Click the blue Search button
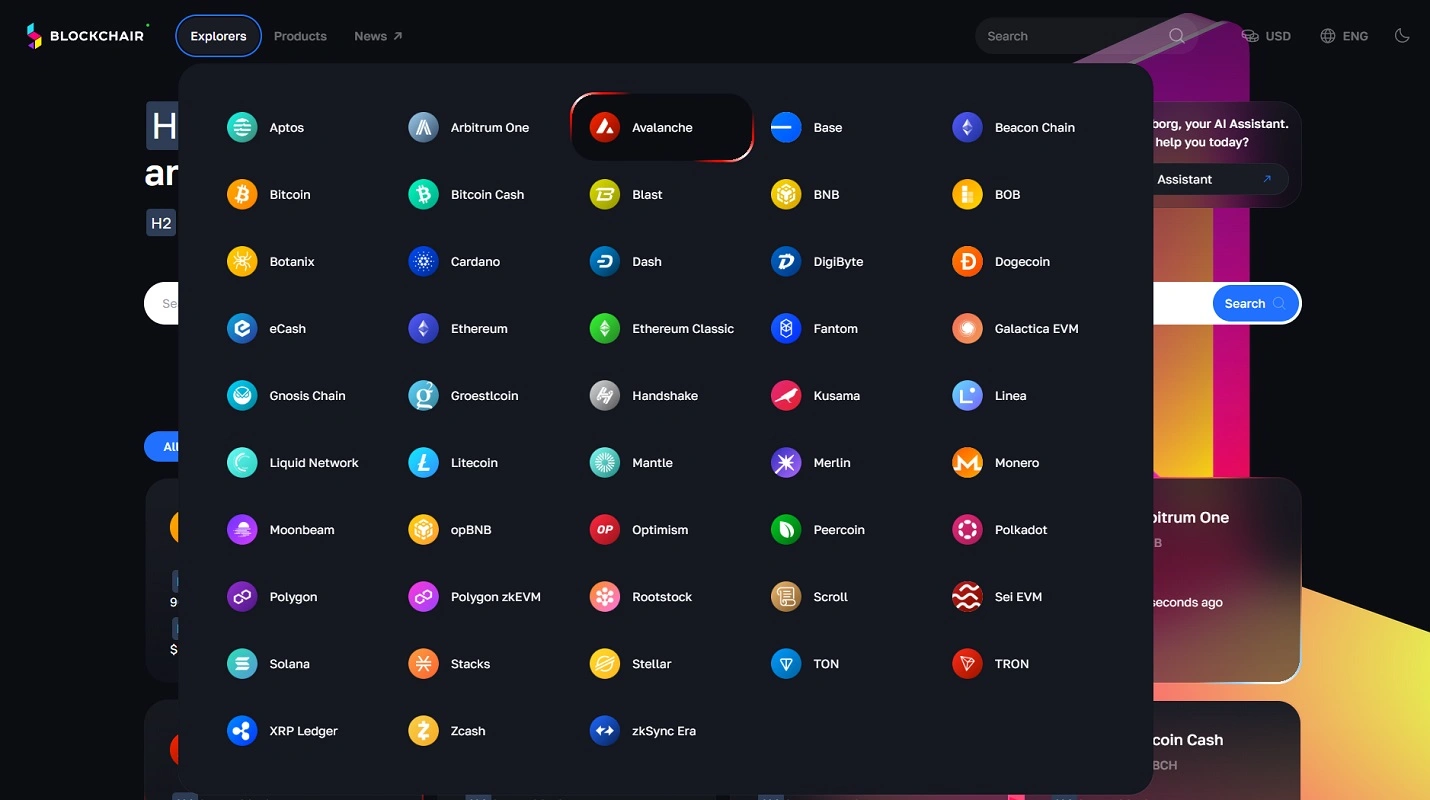This screenshot has width=1430, height=800. [x=1256, y=303]
